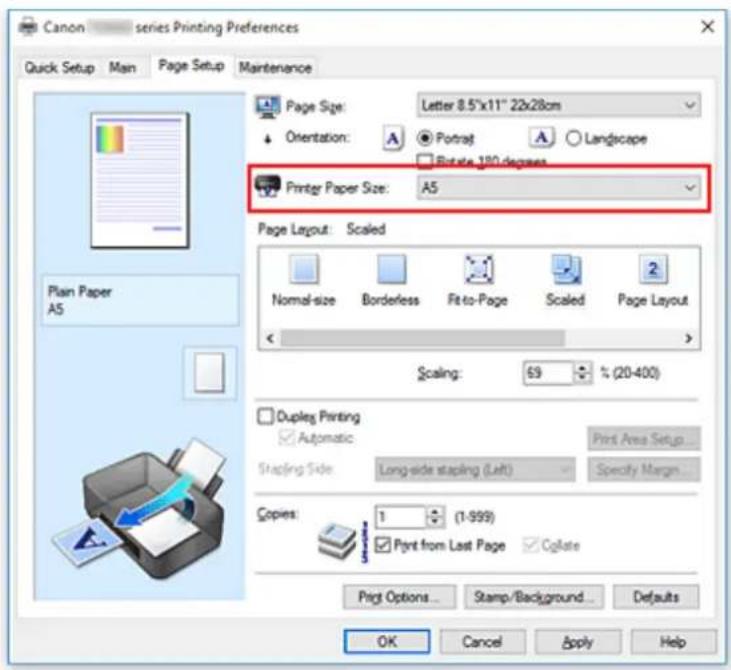Viewport: 731px width, 670px height.
Task: Select the Landscape radio button
Action: pos(573,138)
